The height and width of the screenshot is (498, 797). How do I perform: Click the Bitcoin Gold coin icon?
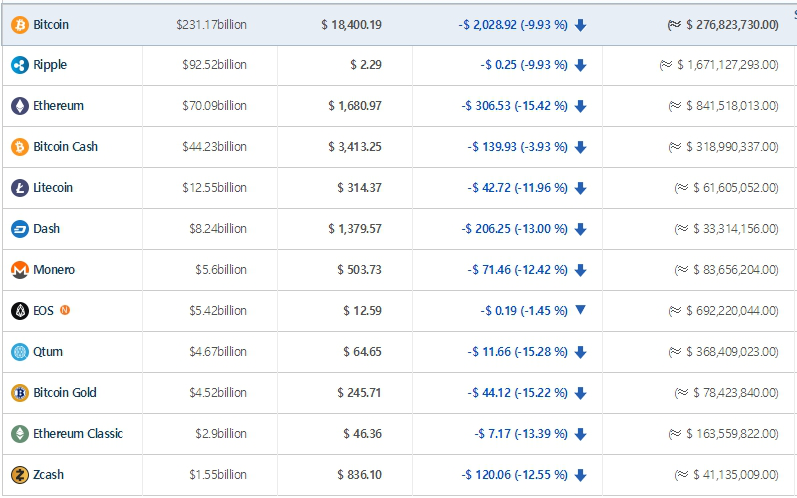tap(19, 393)
